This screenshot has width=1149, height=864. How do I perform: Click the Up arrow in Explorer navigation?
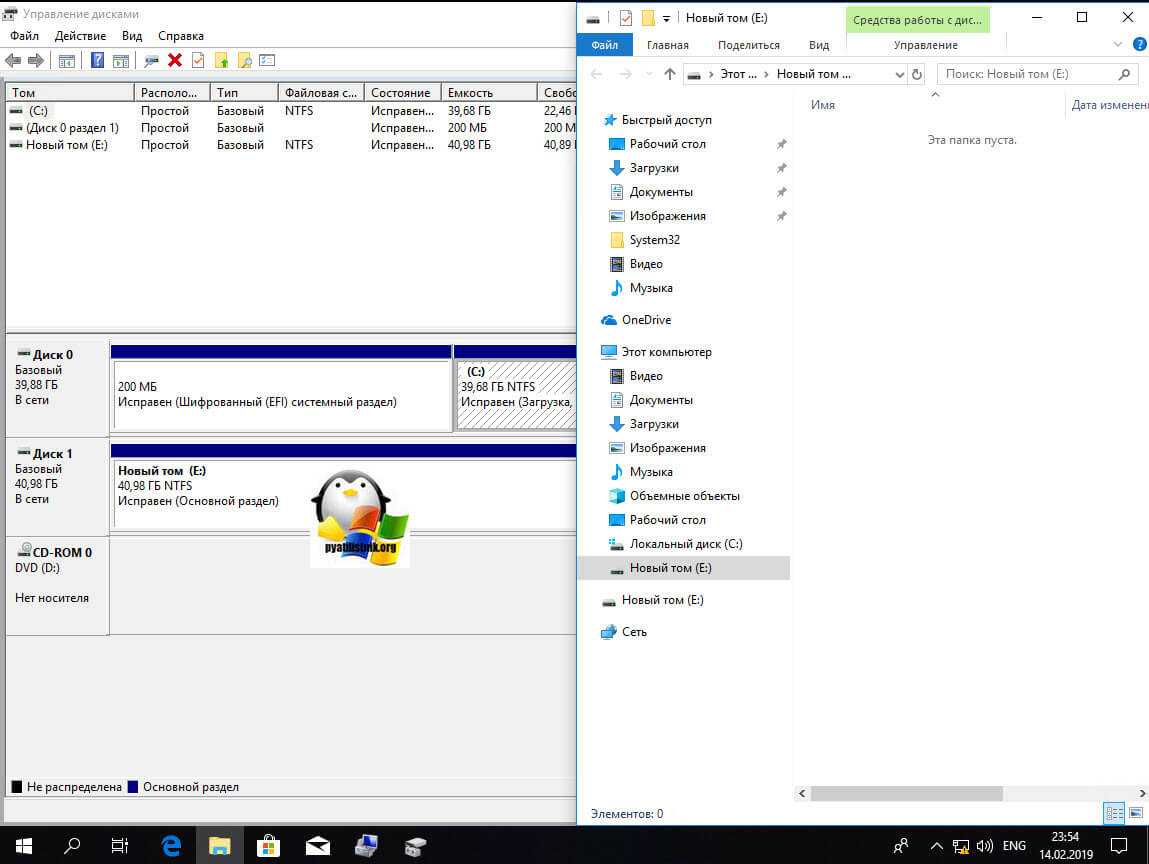click(x=670, y=74)
